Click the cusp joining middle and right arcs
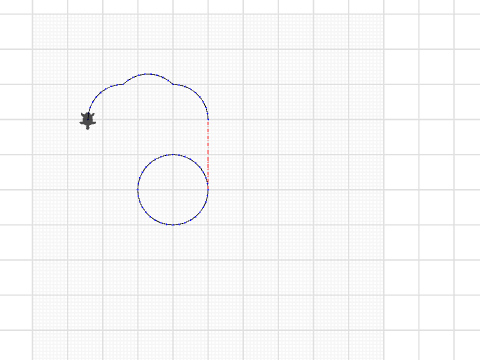480x360 pixels. point(173,84)
